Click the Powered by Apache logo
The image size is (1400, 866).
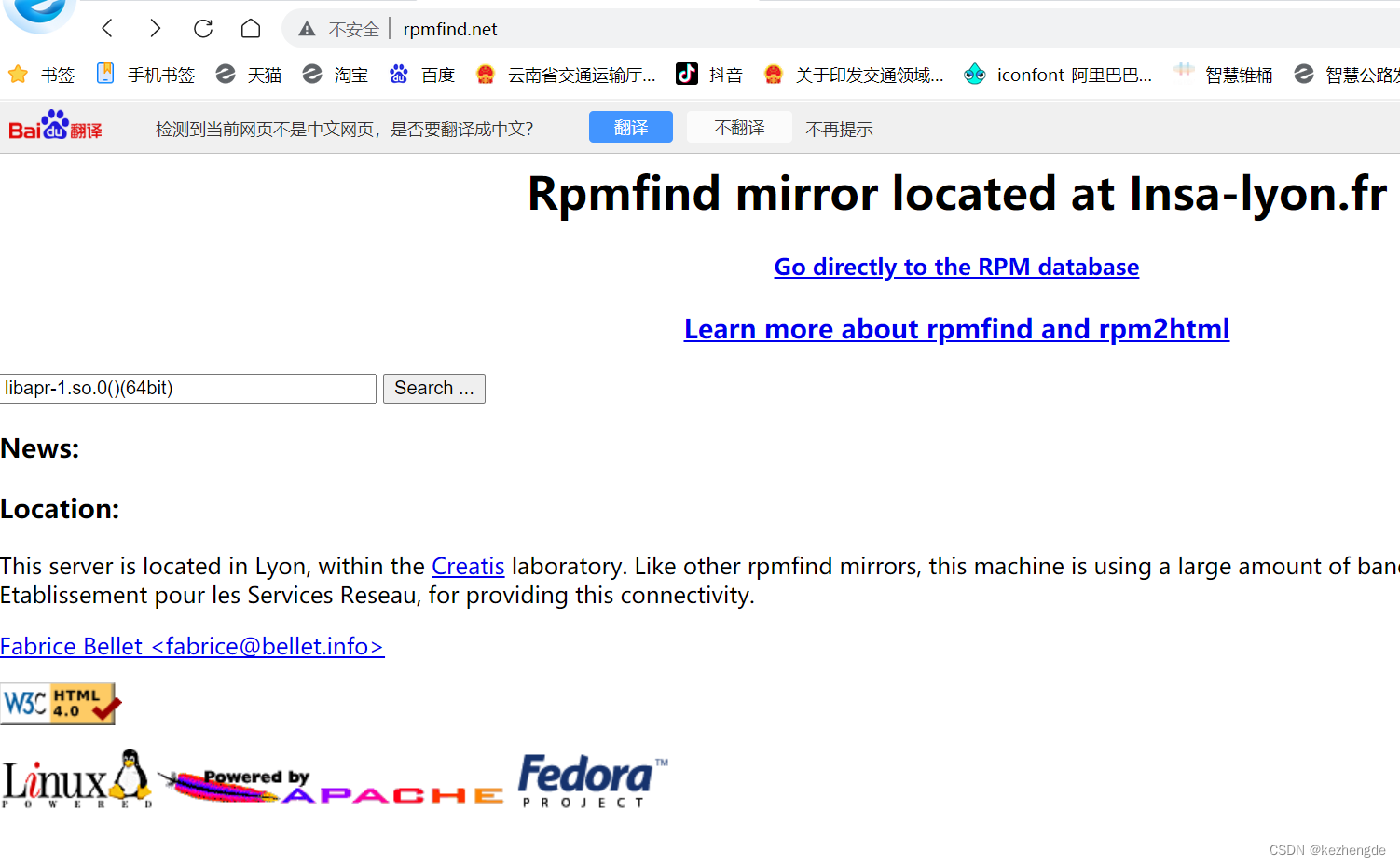(331, 781)
